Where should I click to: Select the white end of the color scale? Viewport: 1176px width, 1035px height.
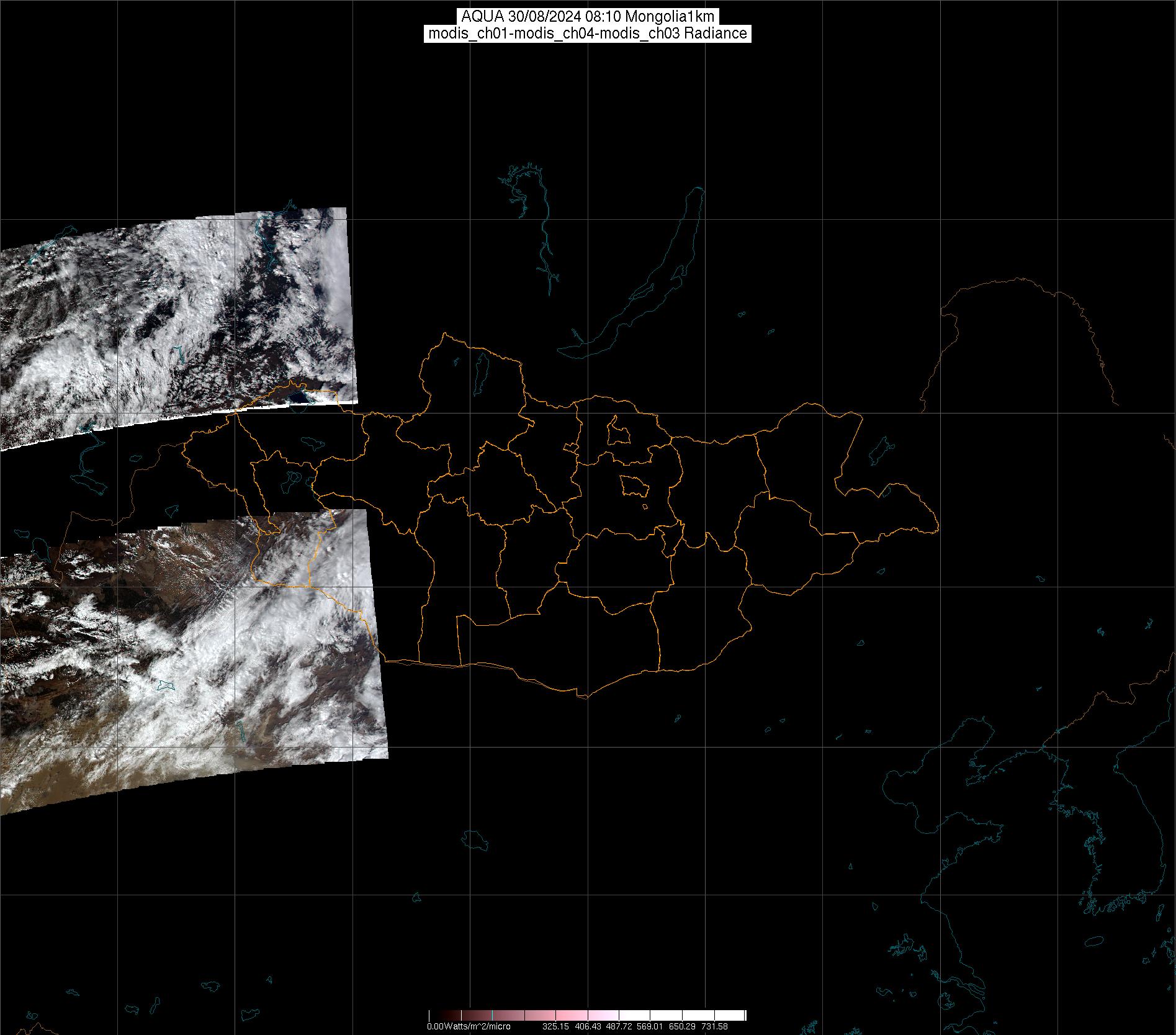[x=738, y=1016]
